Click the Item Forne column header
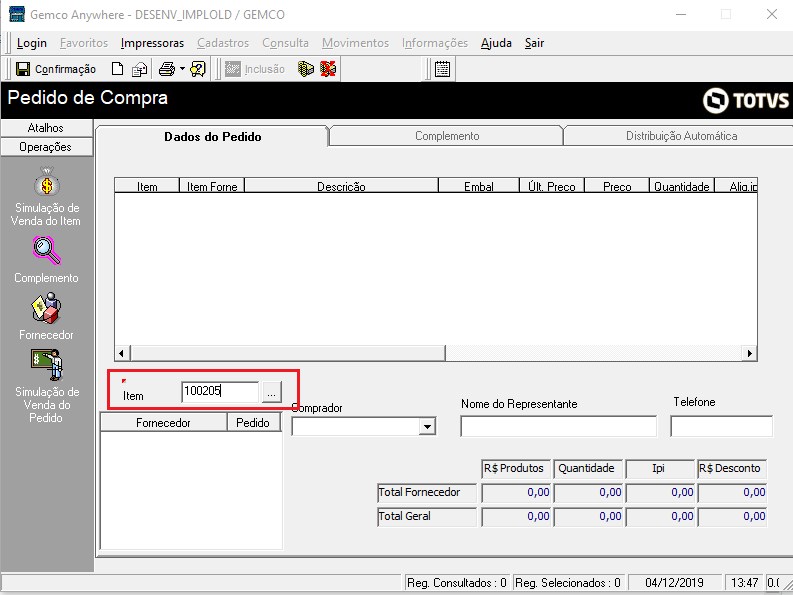 (x=212, y=186)
